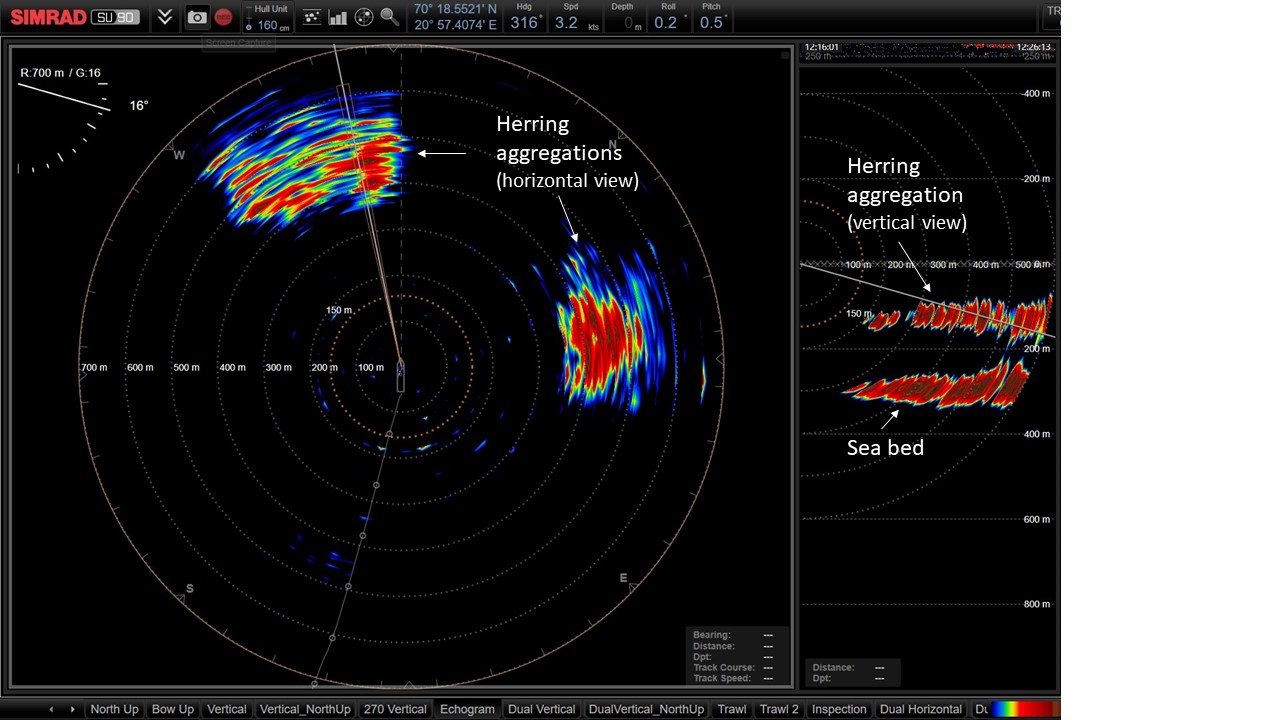Expand the menu with the double-down chevron
The width and height of the screenshot is (1280, 720).
164,17
